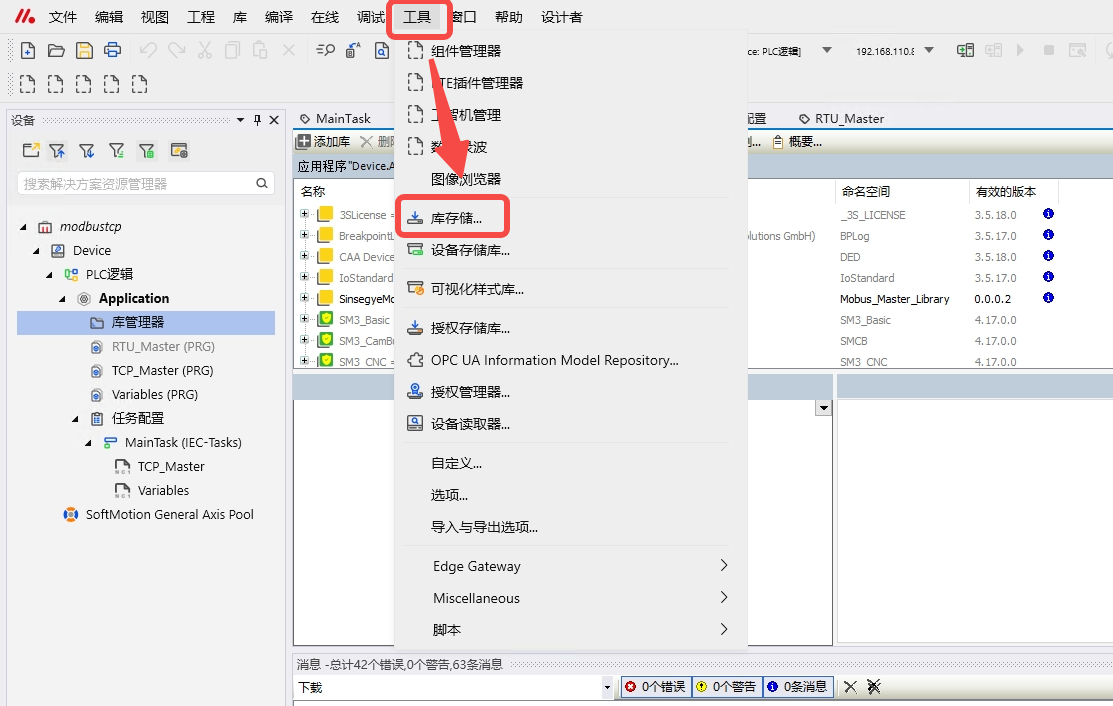
Task: Open the 帮助 menu
Action: click(508, 17)
